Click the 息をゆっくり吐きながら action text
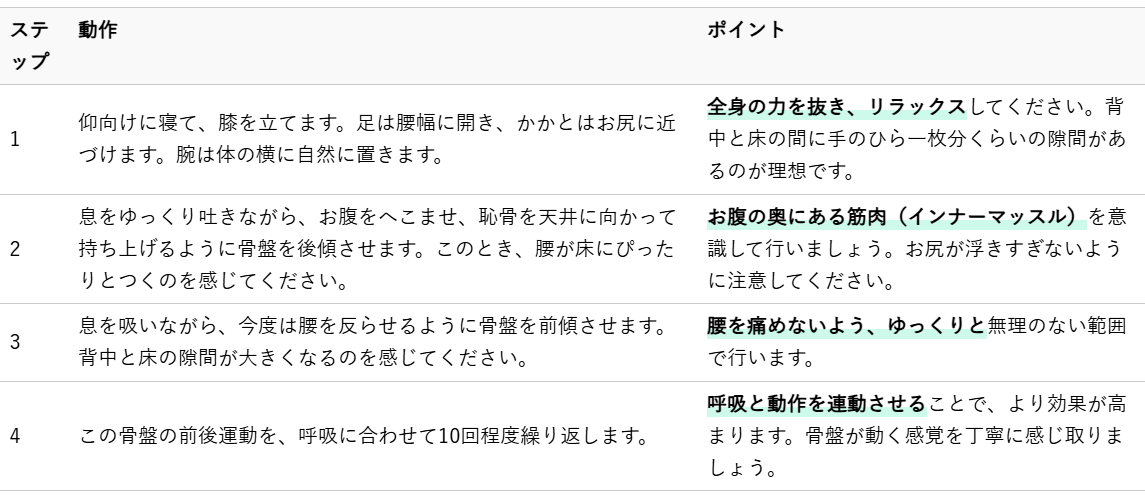This screenshot has height=499, width=1145. click(160, 216)
